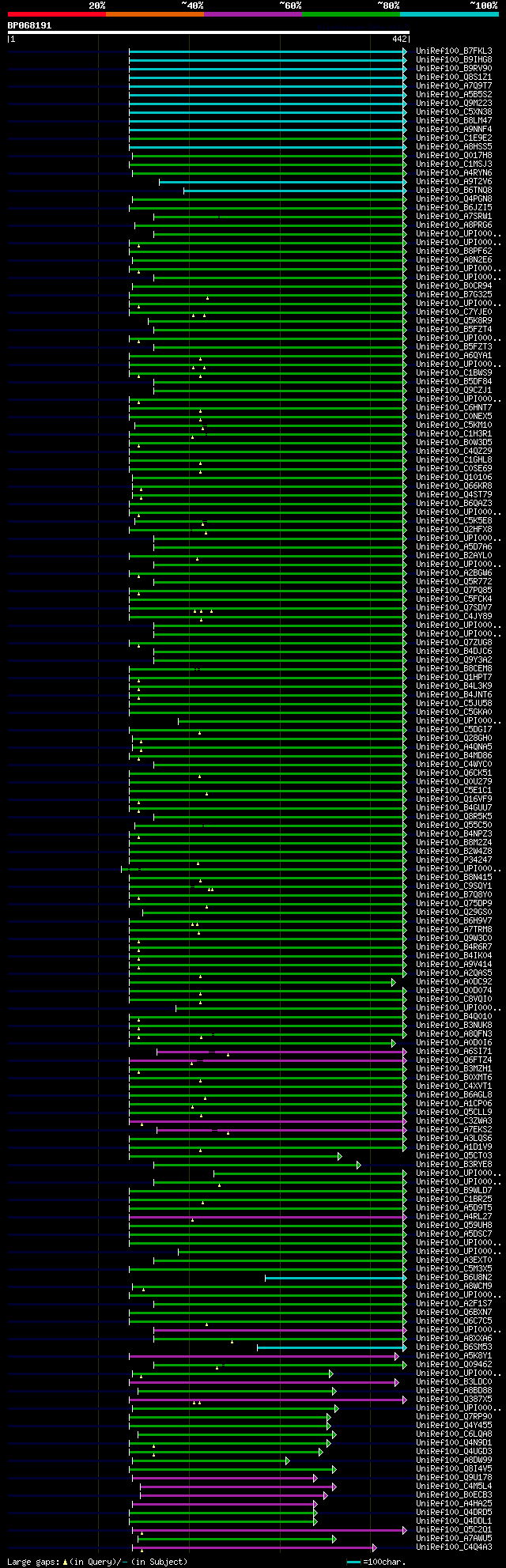Image resolution: width=506 pixels, height=1568 pixels.
Task: Click label UniRef100_Q75DP9
Action: pos(454,904)
